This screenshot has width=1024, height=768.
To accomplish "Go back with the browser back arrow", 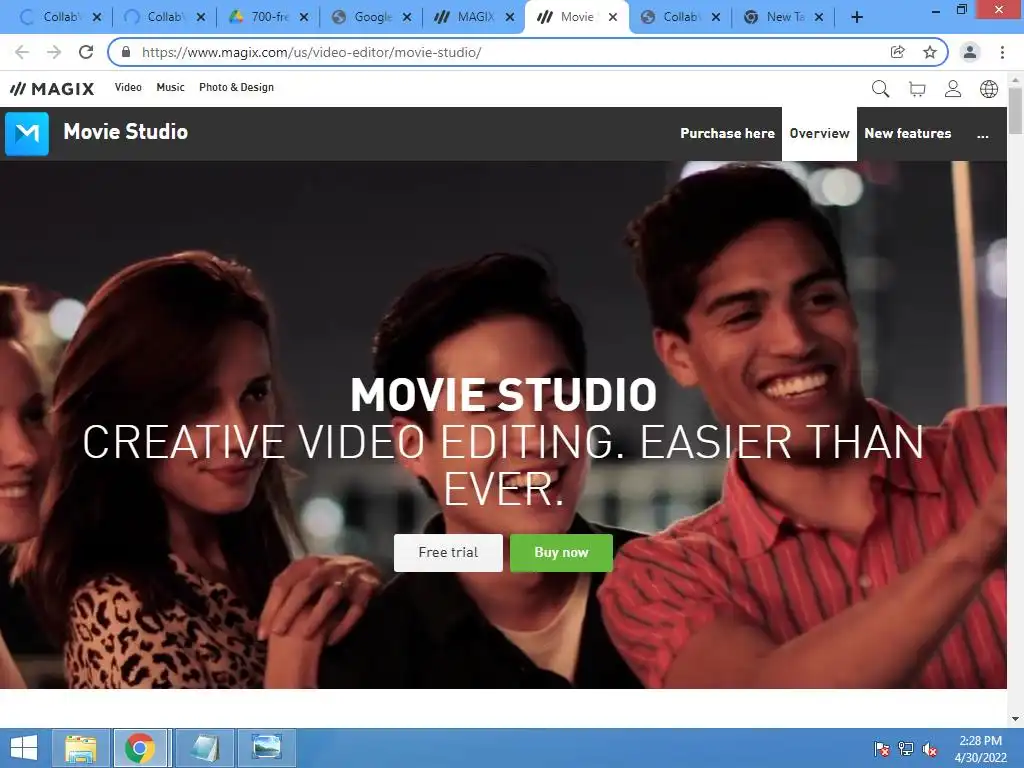I will [x=22, y=52].
